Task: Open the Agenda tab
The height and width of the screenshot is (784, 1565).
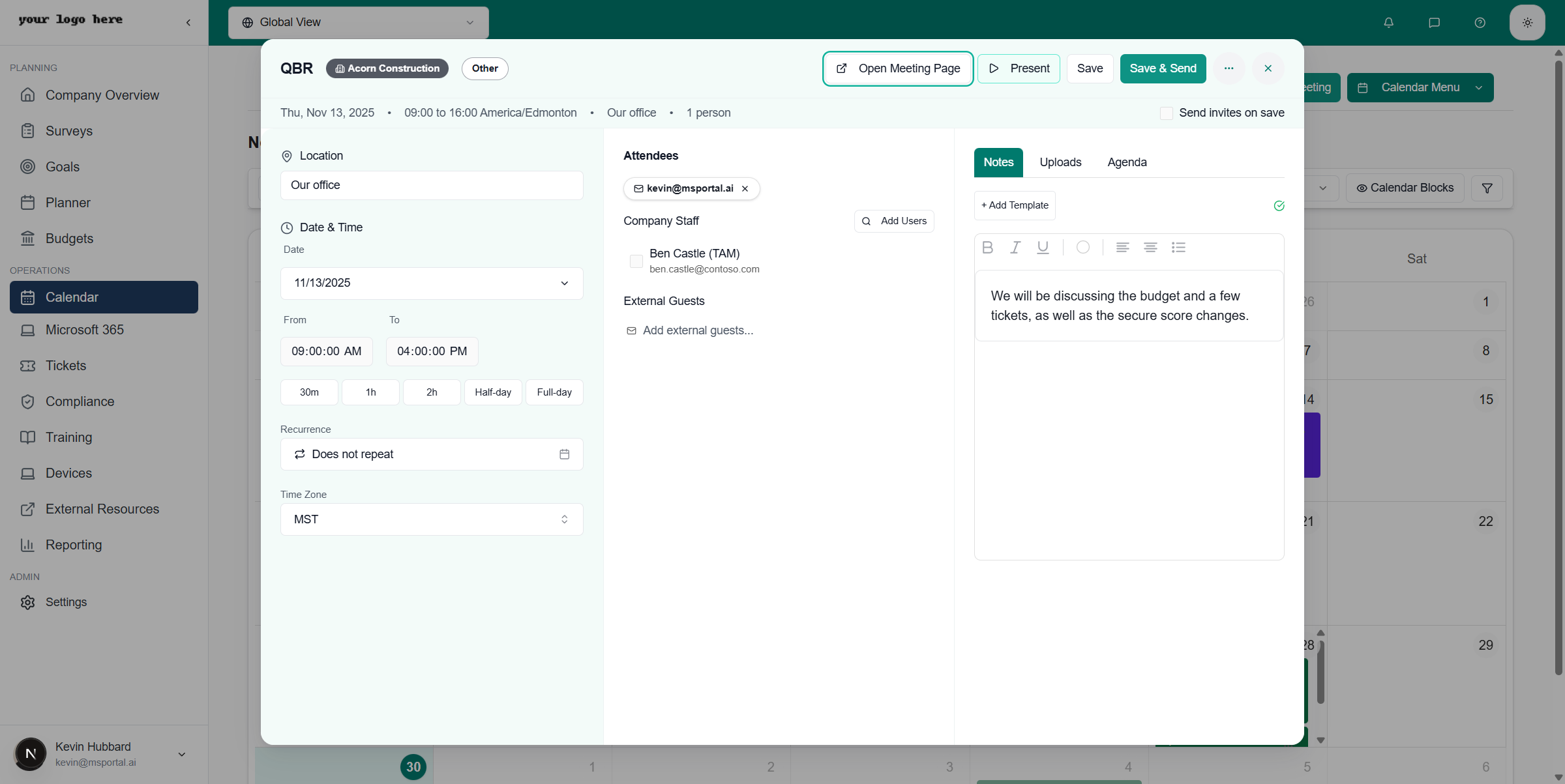Action: pyautogui.click(x=1127, y=162)
